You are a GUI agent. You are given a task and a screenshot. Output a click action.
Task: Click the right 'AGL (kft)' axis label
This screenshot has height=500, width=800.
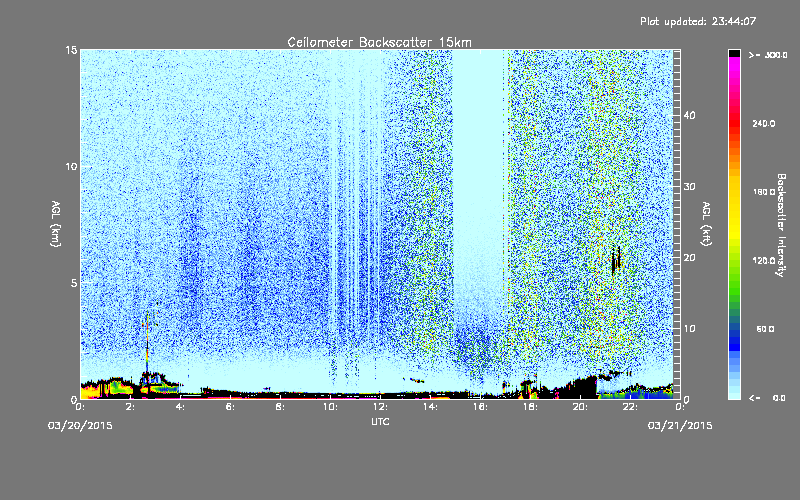(707, 223)
